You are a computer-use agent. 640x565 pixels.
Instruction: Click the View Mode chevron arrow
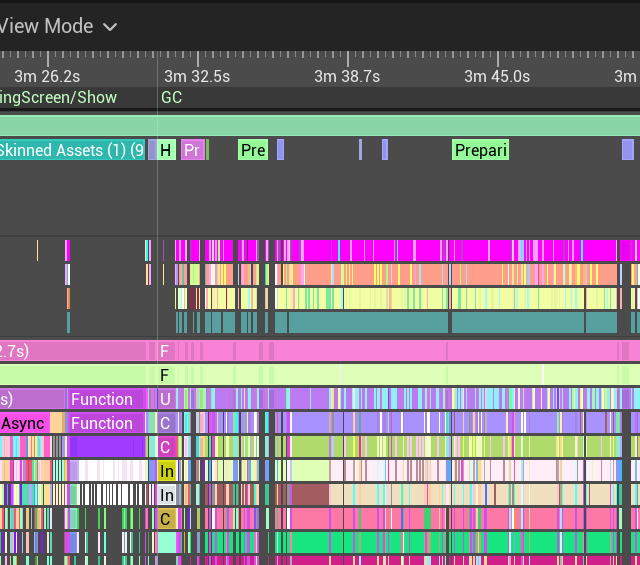pyautogui.click(x=110, y=27)
